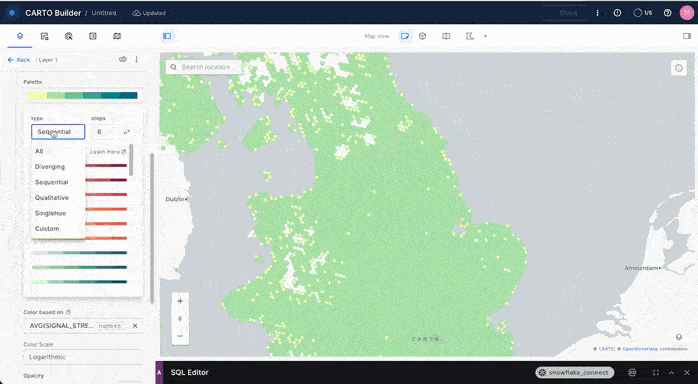Choose Sequential in type list

52,182
